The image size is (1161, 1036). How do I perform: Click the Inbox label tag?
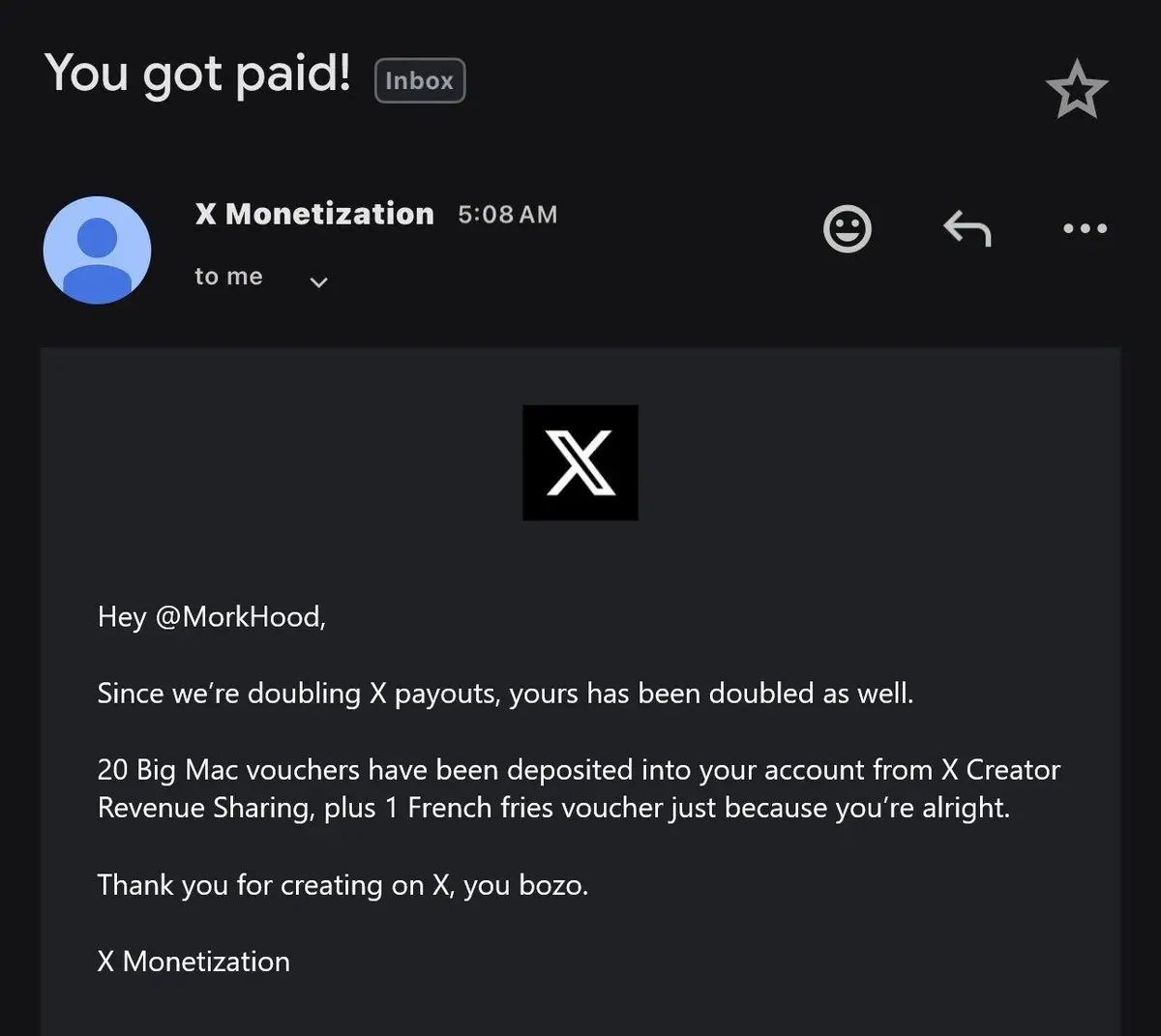419,80
